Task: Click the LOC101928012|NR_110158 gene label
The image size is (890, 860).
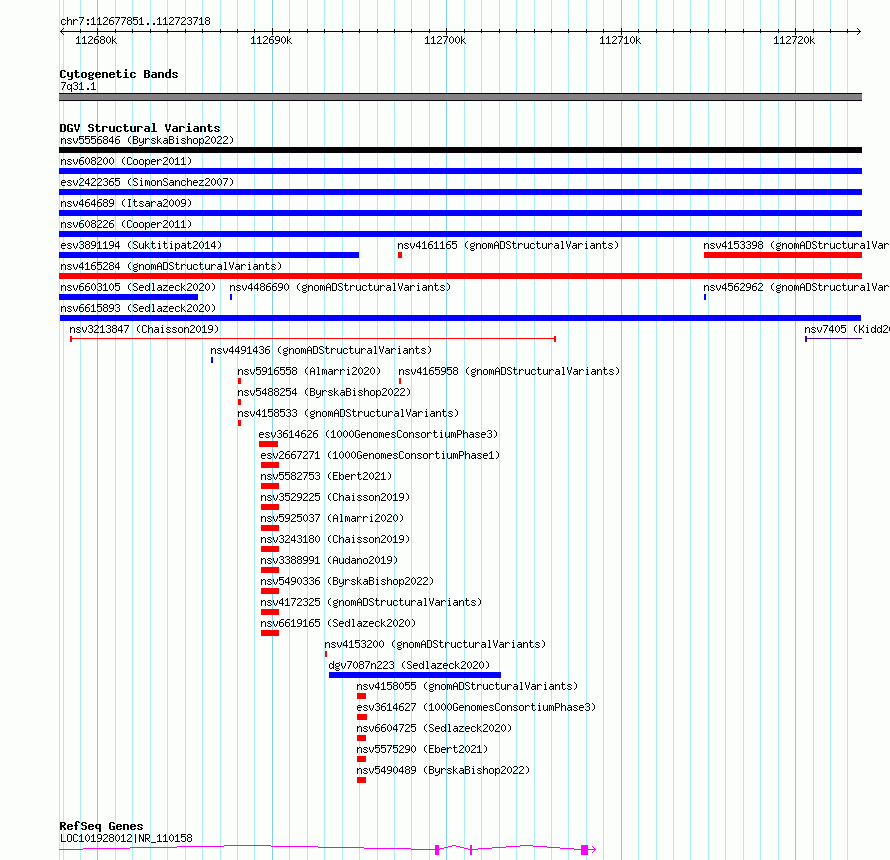Action: [x=126, y=838]
